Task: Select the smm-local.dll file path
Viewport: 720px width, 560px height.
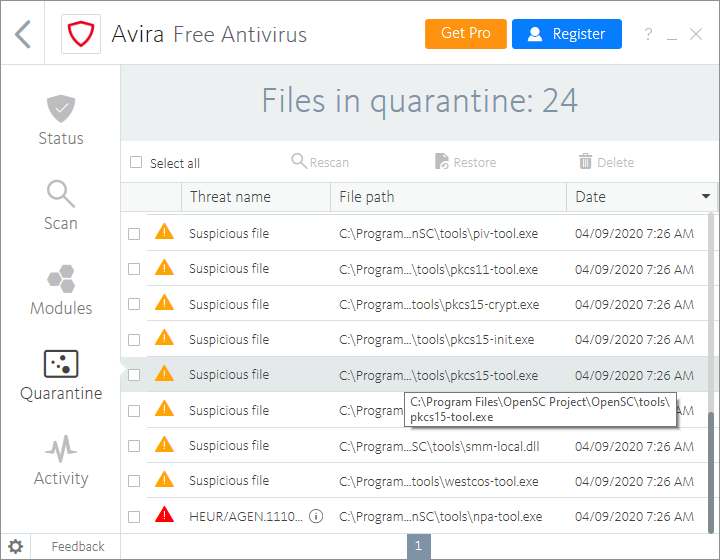Action: pyautogui.click(x=439, y=446)
